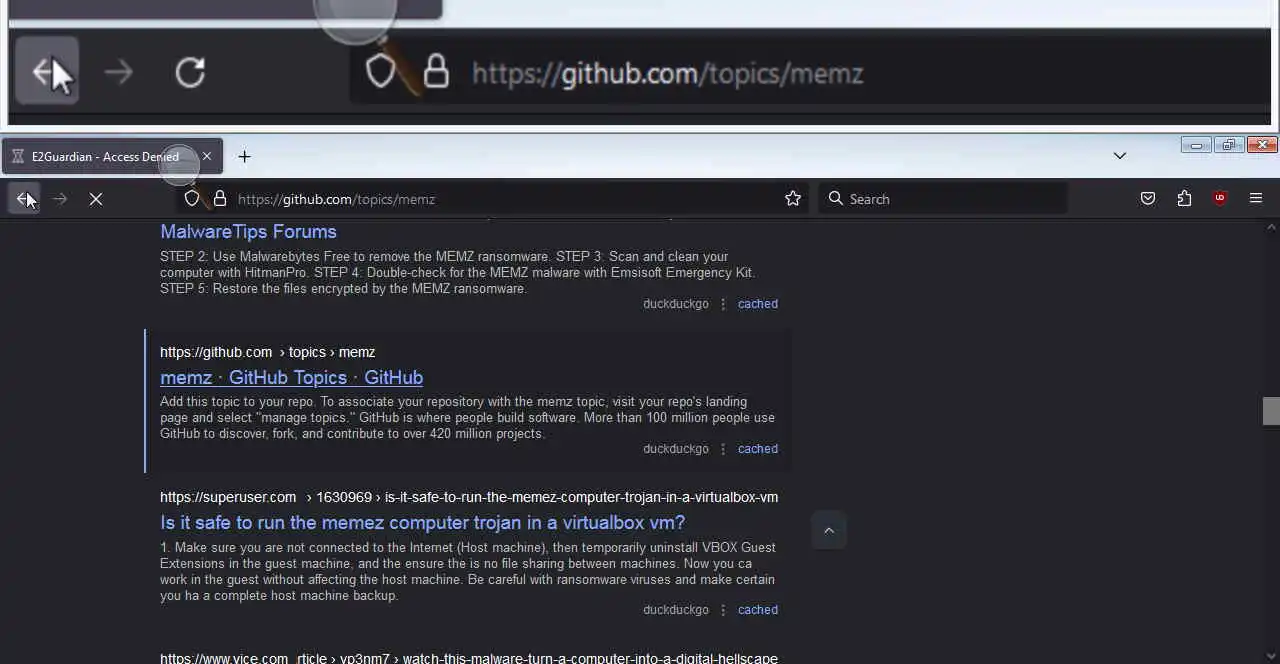Close the E2Guardian Access Denied tab
Viewport: 1280px width, 664px height.
207,156
